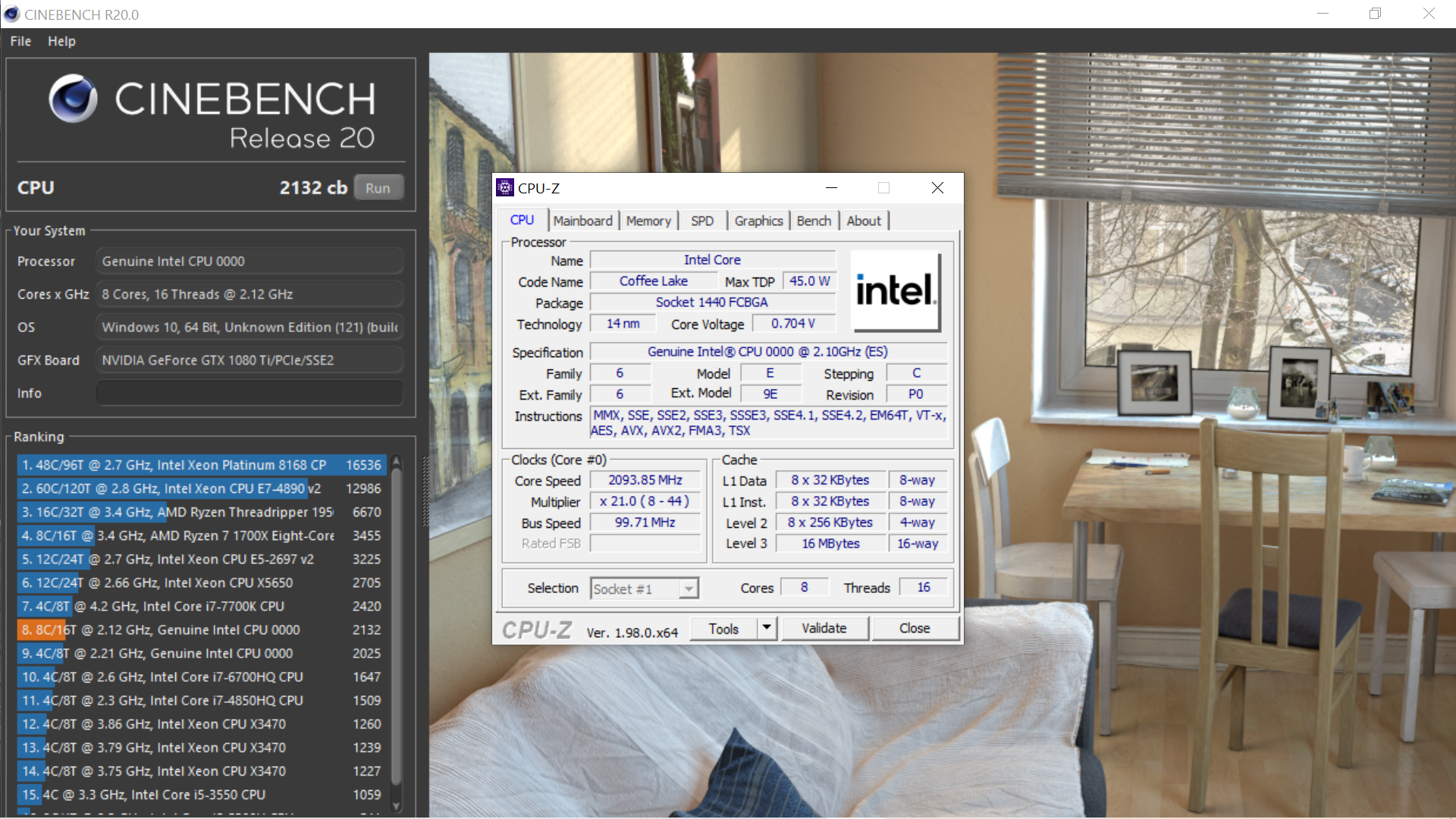Run the CPU benchmark
The image size is (1456, 819).
tap(378, 188)
